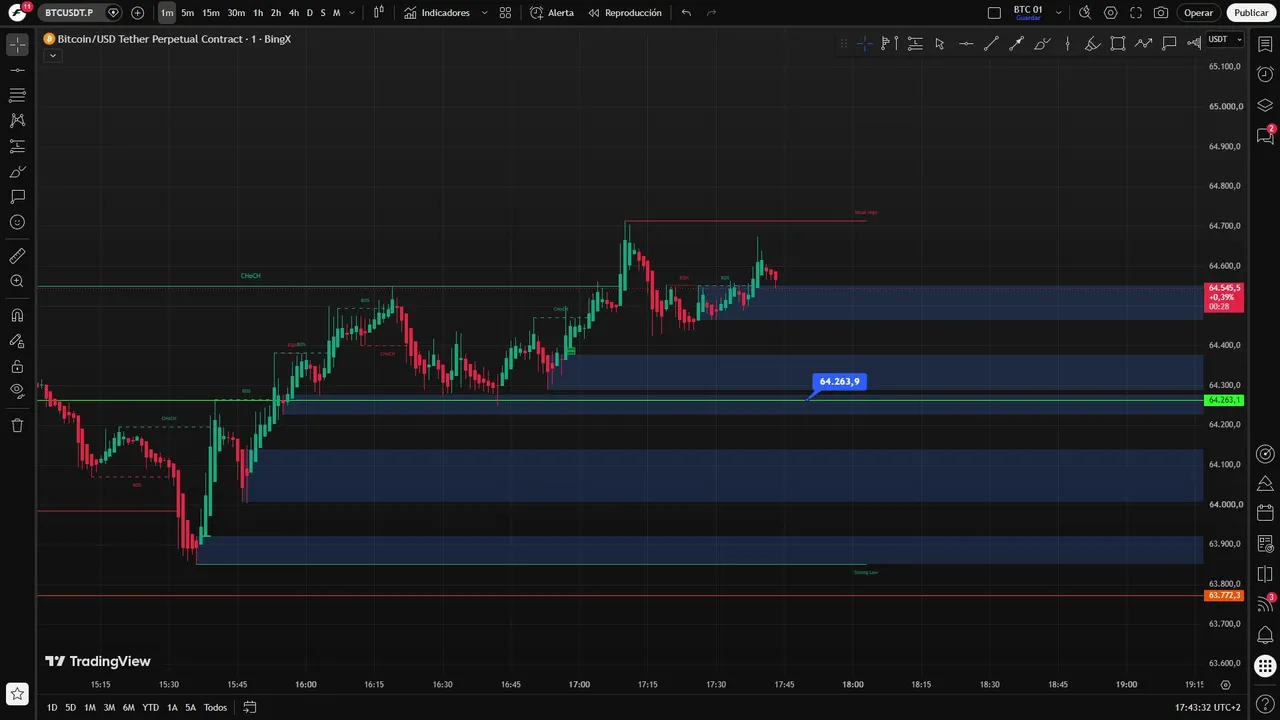Open the emoji icons tool
Viewport: 1280px width, 720px height.
point(17,222)
